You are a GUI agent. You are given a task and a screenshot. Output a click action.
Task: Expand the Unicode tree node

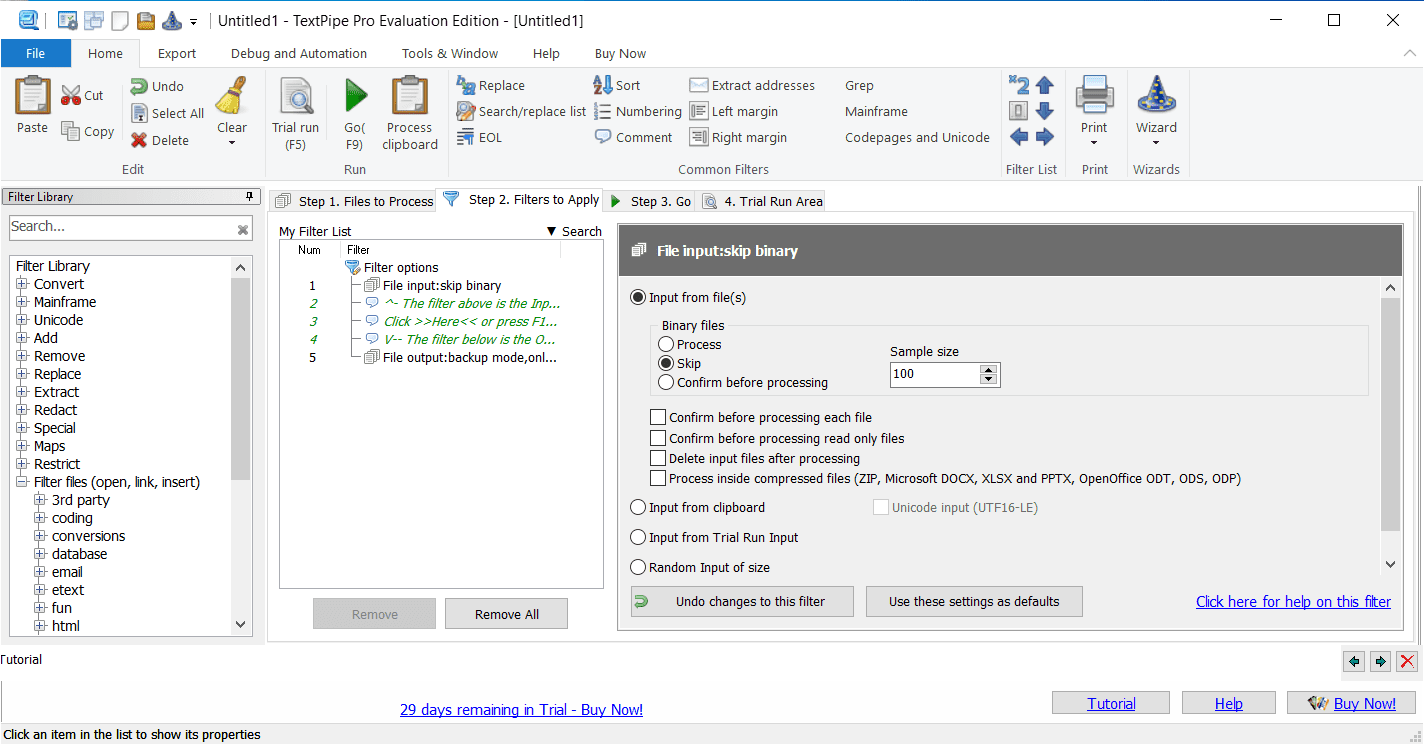[x=22, y=320]
